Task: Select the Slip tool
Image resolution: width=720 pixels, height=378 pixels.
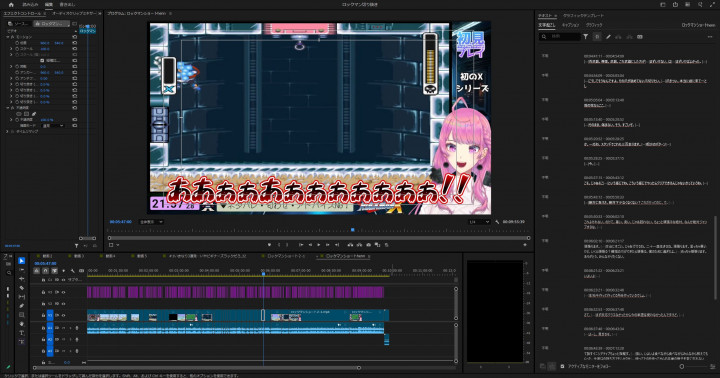Action: [x=22, y=297]
